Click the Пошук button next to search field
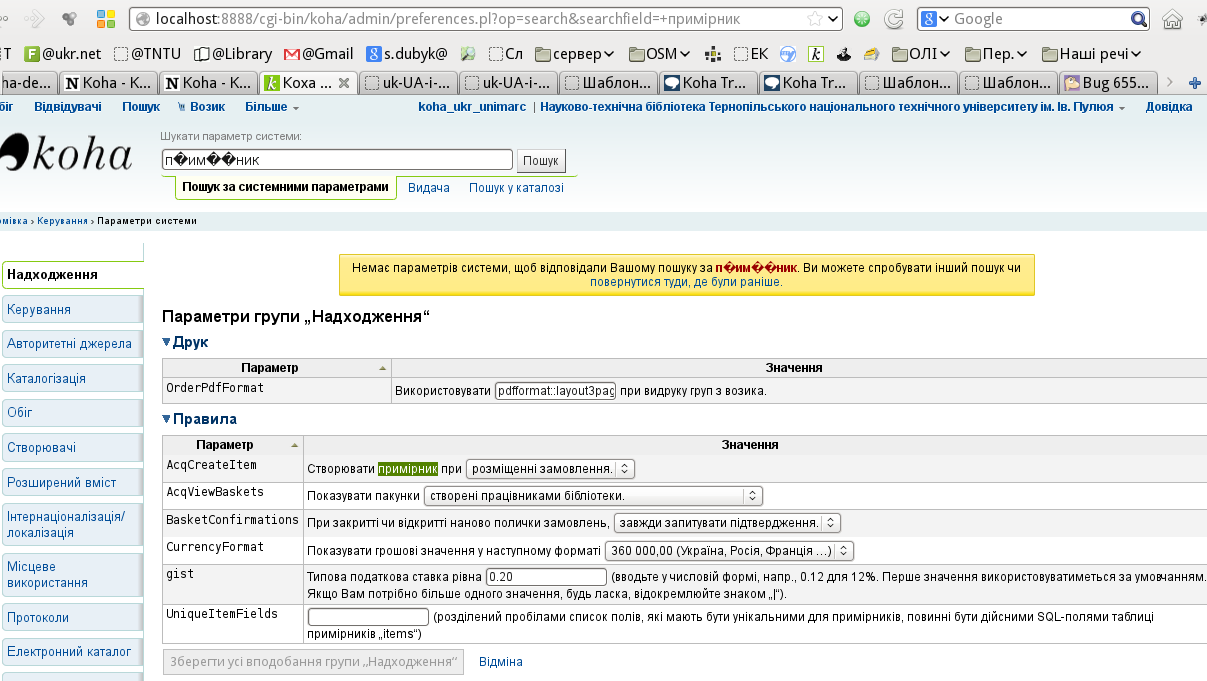The height and width of the screenshot is (681, 1207). [541, 160]
